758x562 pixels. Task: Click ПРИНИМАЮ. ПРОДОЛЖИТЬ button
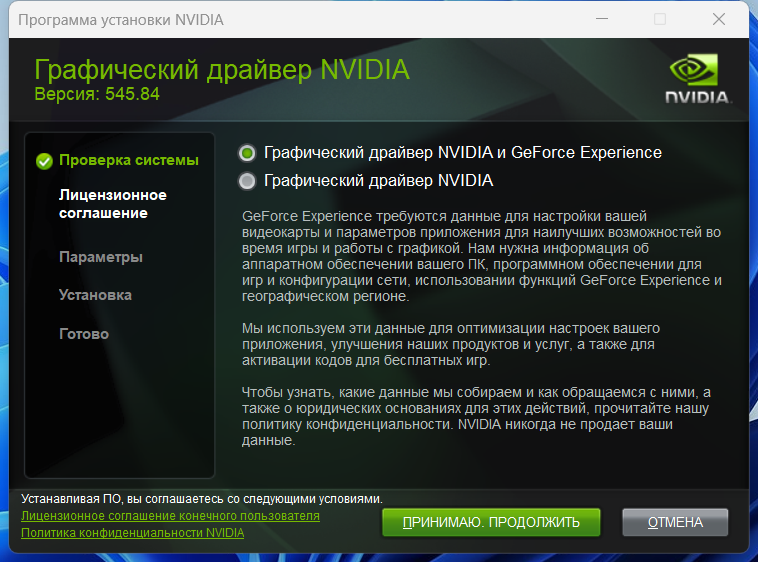(x=491, y=522)
